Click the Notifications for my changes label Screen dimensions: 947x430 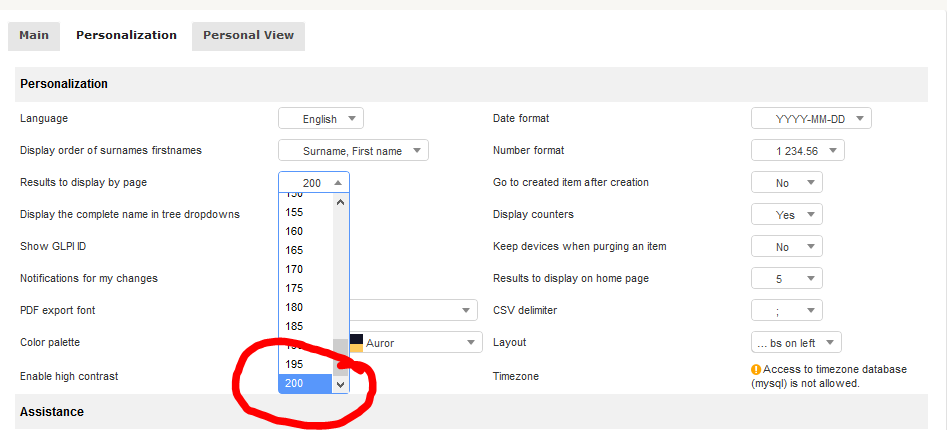(x=89, y=278)
